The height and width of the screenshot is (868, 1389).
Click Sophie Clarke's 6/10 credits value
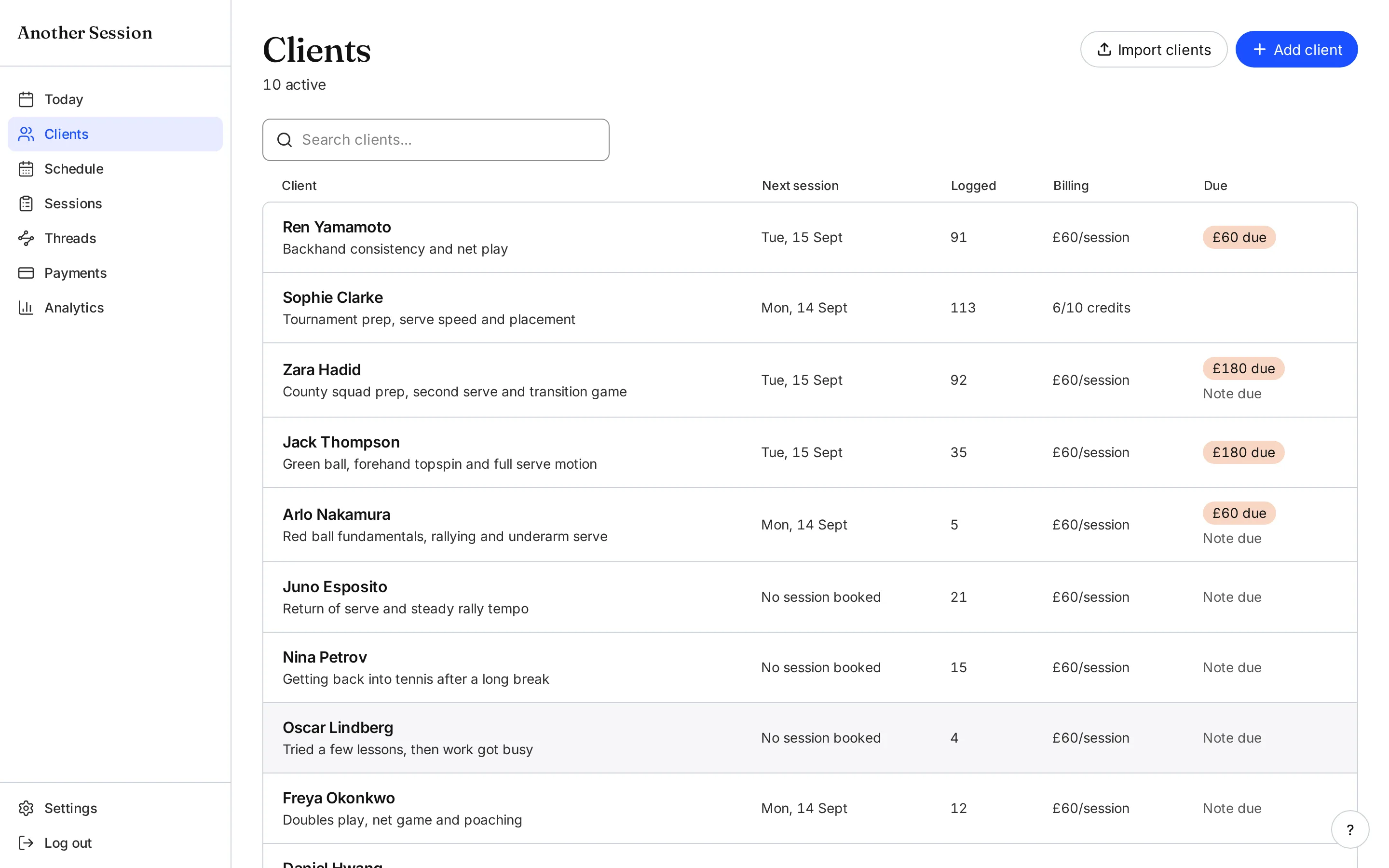tap(1091, 308)
